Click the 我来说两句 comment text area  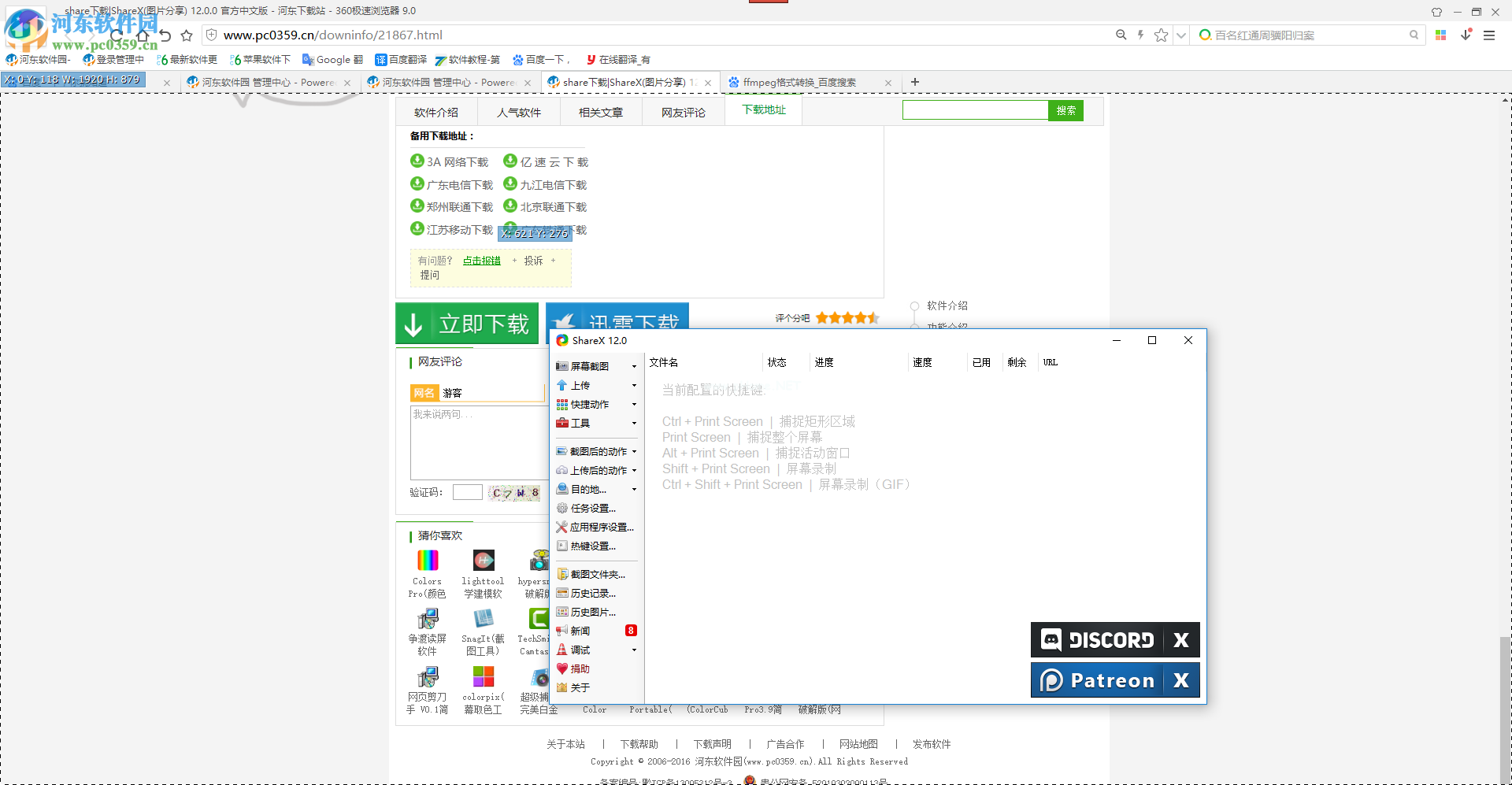pos(478,442)
